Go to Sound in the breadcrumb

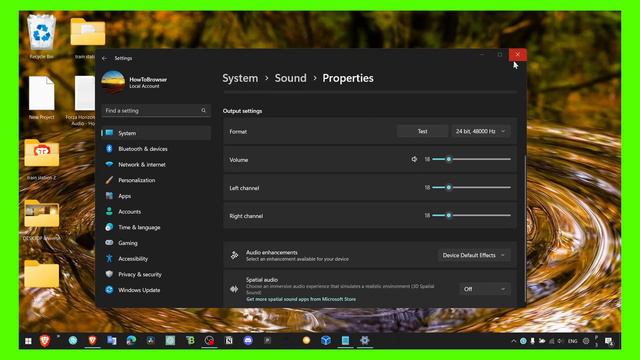click(290, 78)
